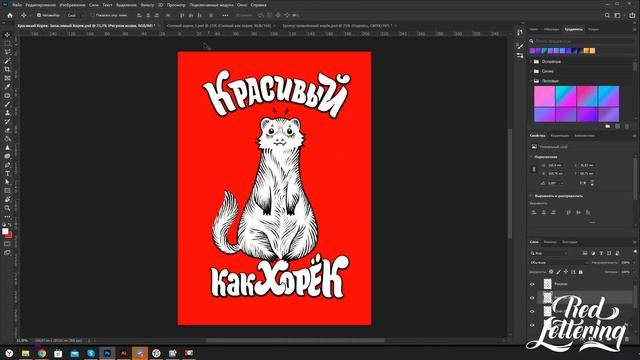Select the Rectangle shape tool
640x360 pixels.
[7, 191]
